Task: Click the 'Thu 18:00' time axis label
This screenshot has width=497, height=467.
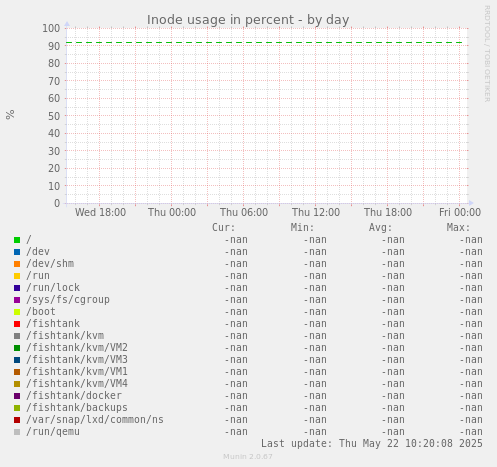Action: [x=388, y=212]
